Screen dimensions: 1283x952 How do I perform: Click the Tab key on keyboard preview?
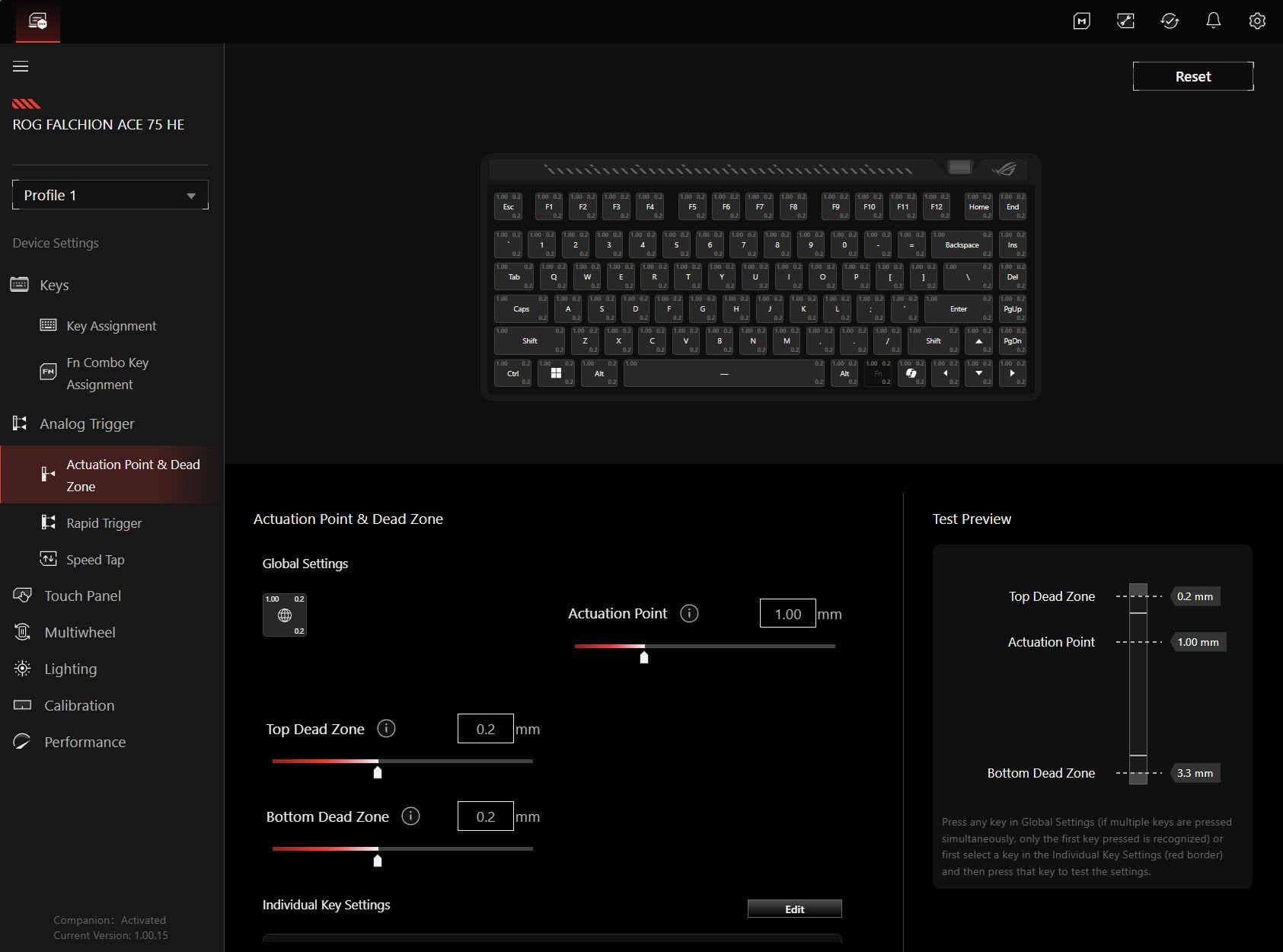[514, 277]
